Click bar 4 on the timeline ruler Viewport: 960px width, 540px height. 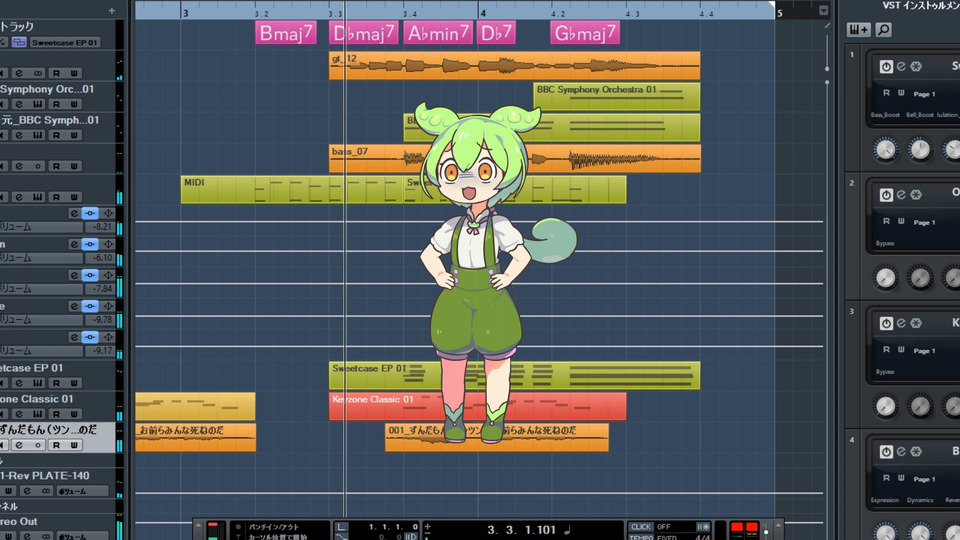(483, 13)
